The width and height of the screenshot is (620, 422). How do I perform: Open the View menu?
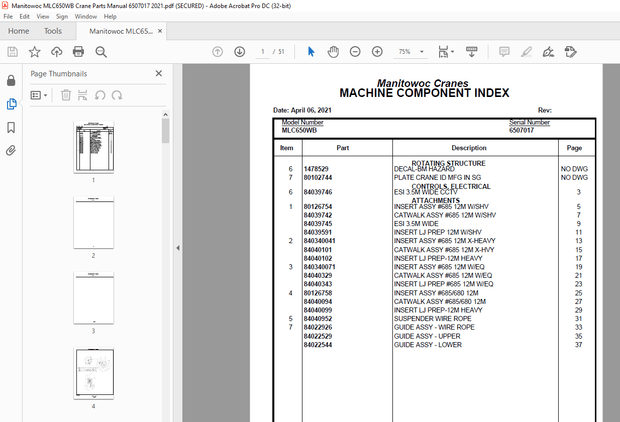pos(43,17)
